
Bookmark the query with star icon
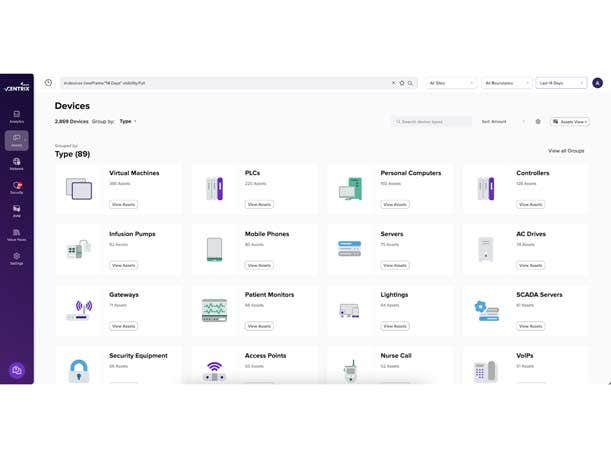click(x=402, y=83)
